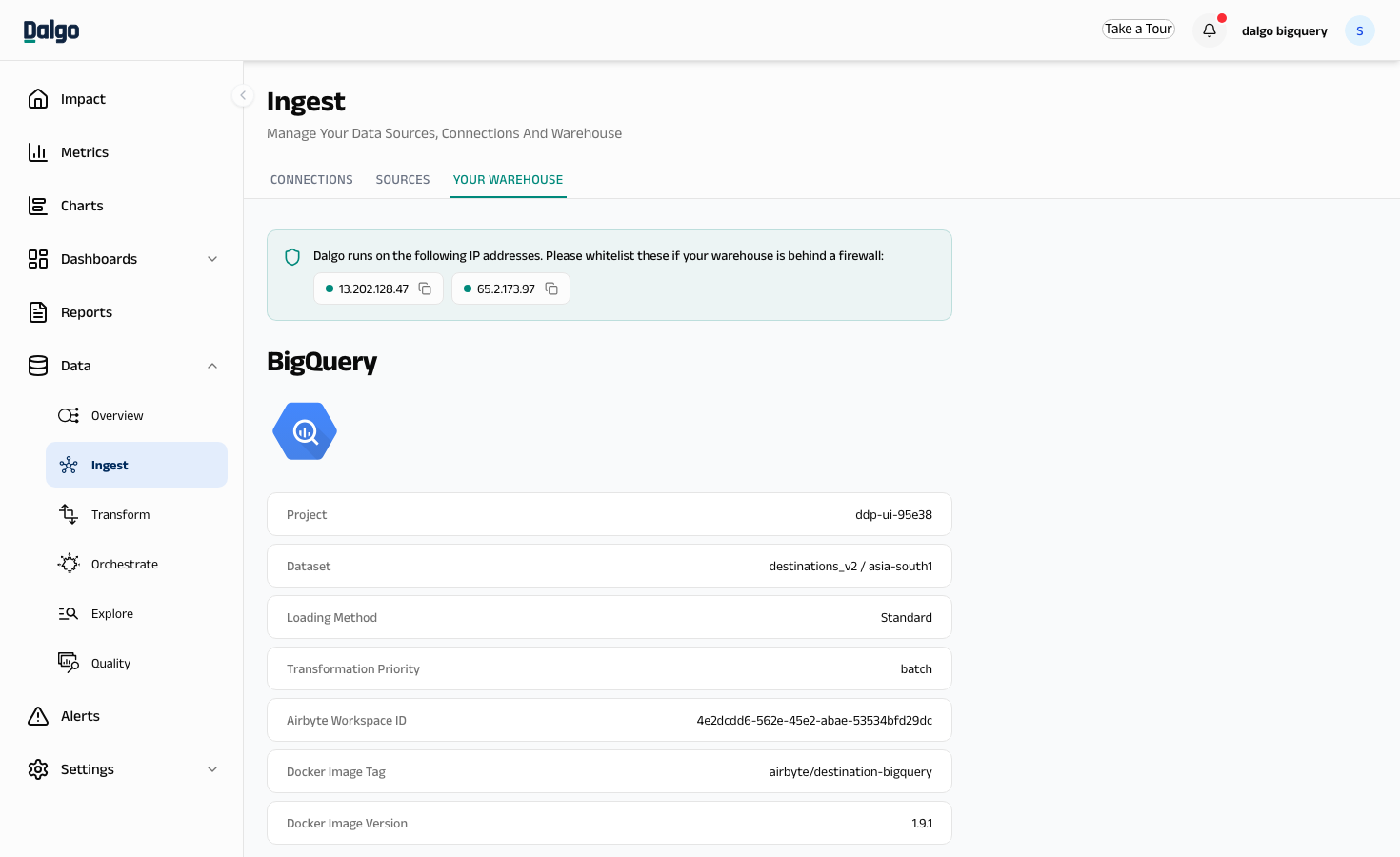1400x857 pixels.
Task: Switch to the Sources tab
Action: tap(403, 180)
